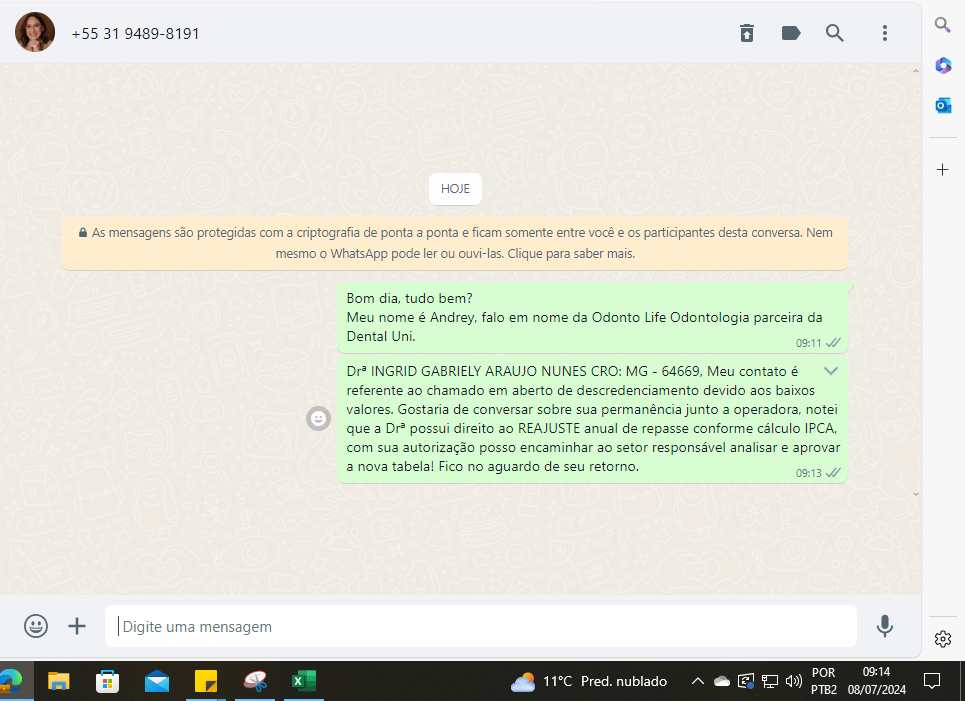Open the attach plus menu
965x701 pixels.
tap(77, 626)
